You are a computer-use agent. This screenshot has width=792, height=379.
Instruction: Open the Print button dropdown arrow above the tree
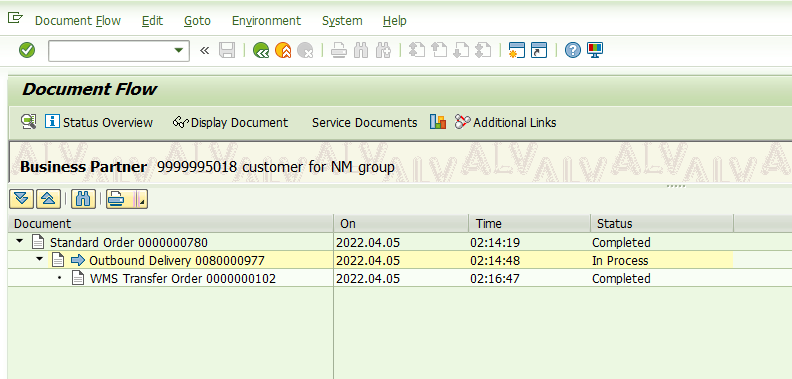click(141, 200)
